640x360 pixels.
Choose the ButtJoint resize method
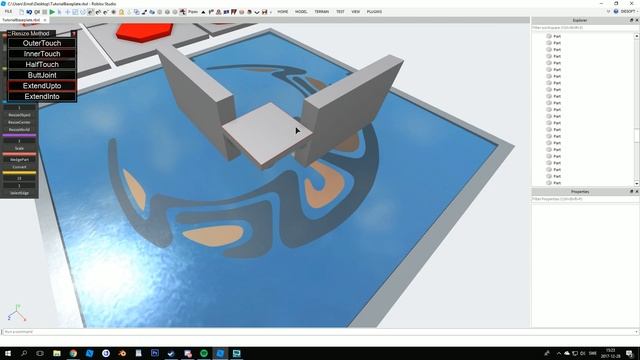coord(42,75)
